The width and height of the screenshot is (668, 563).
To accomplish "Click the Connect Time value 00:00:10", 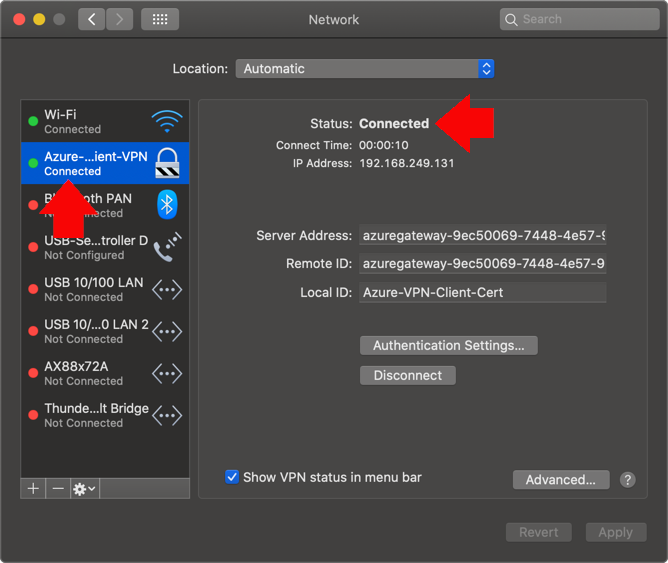I will click(x=383, y=145).
